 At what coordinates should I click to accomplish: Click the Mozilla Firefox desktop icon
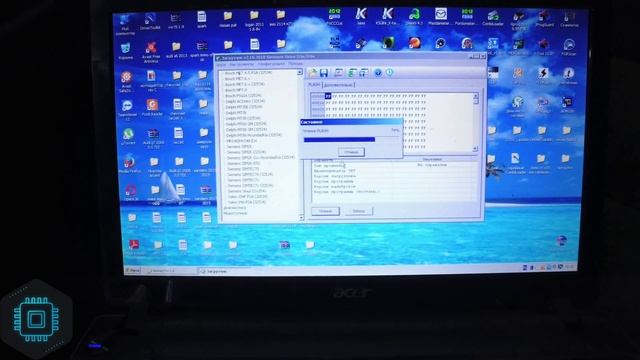129,164
